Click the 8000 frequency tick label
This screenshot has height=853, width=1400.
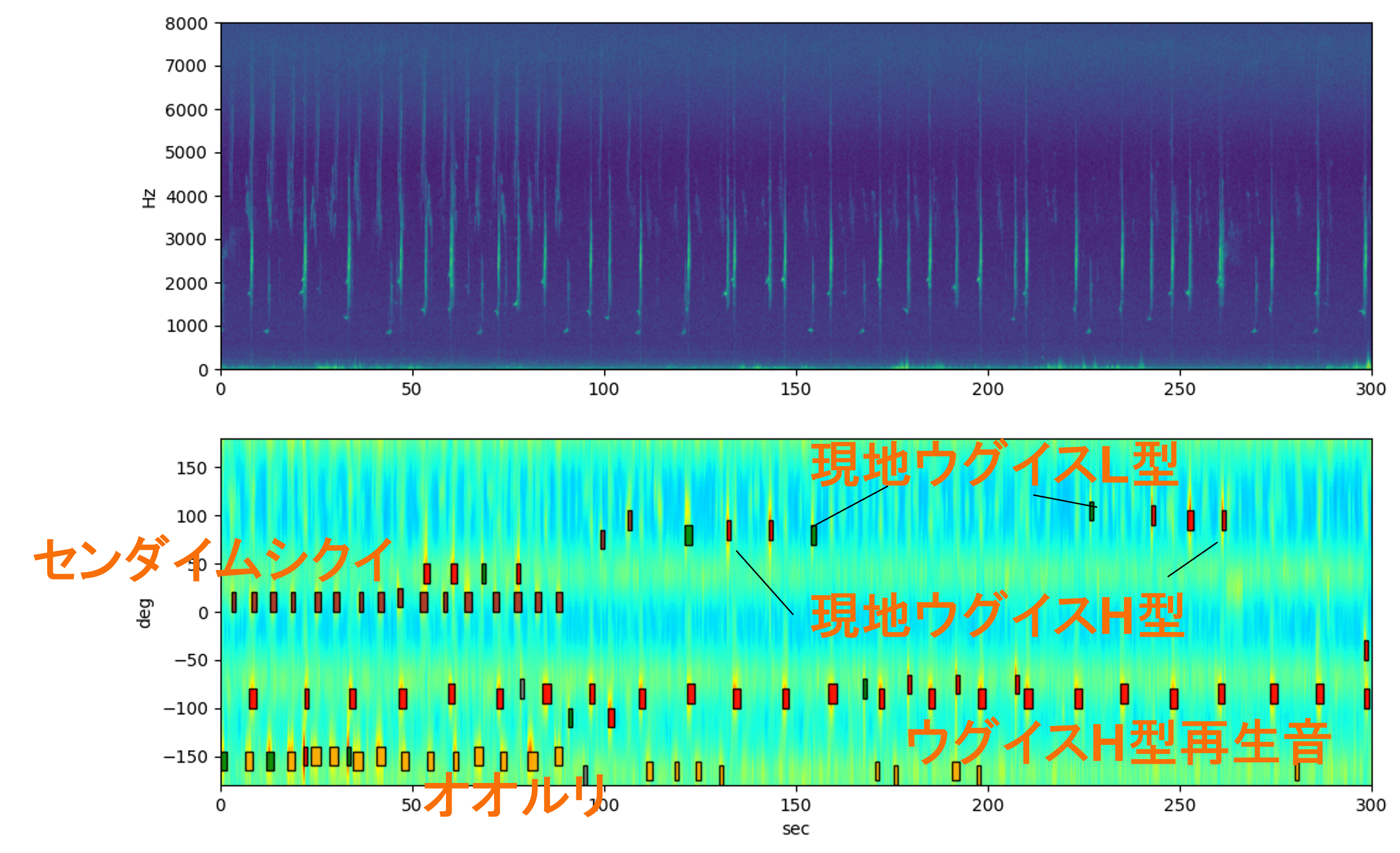[186, 24]
